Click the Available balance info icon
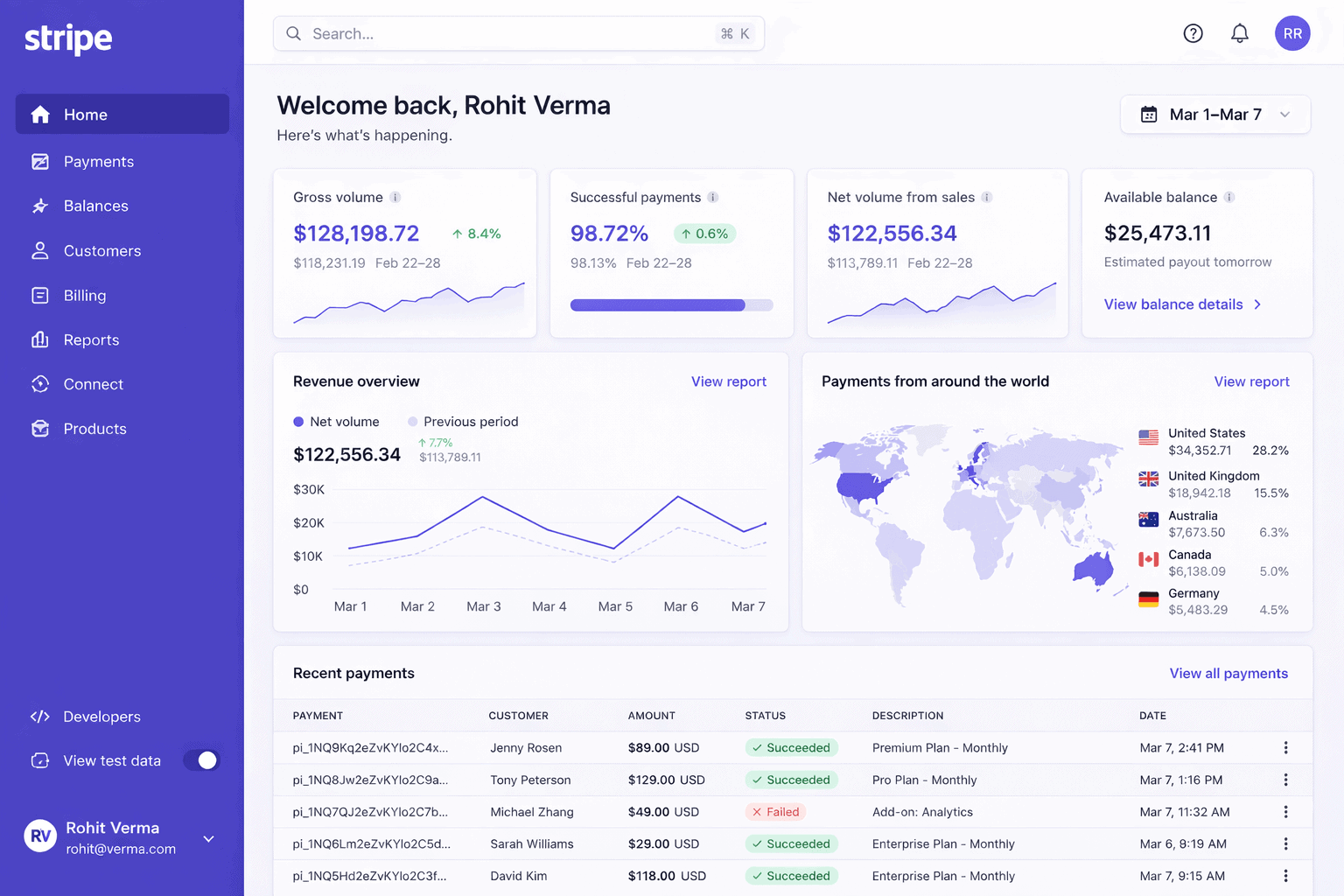Viewport: 1344px width, 896px height. tap(1229, 198)
